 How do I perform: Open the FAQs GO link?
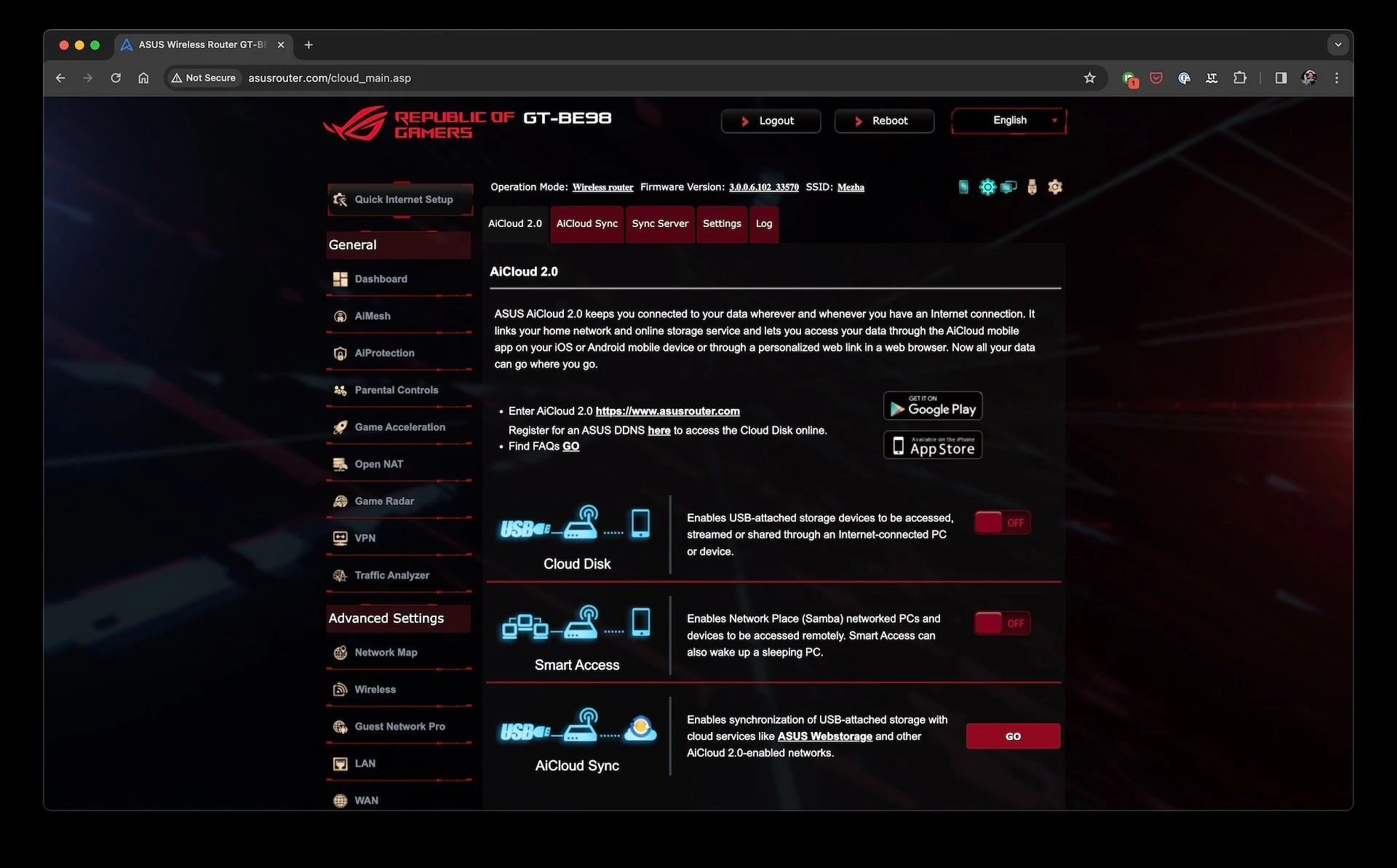point(570,447)
